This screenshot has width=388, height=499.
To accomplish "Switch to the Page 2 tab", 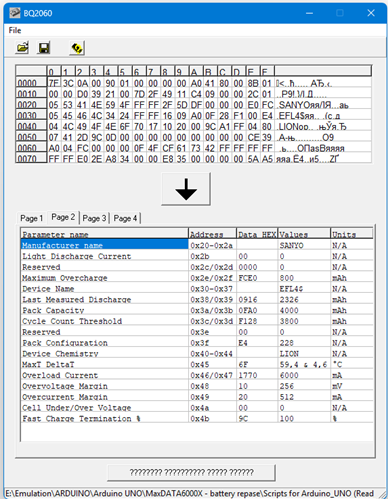I will point(63,217).
